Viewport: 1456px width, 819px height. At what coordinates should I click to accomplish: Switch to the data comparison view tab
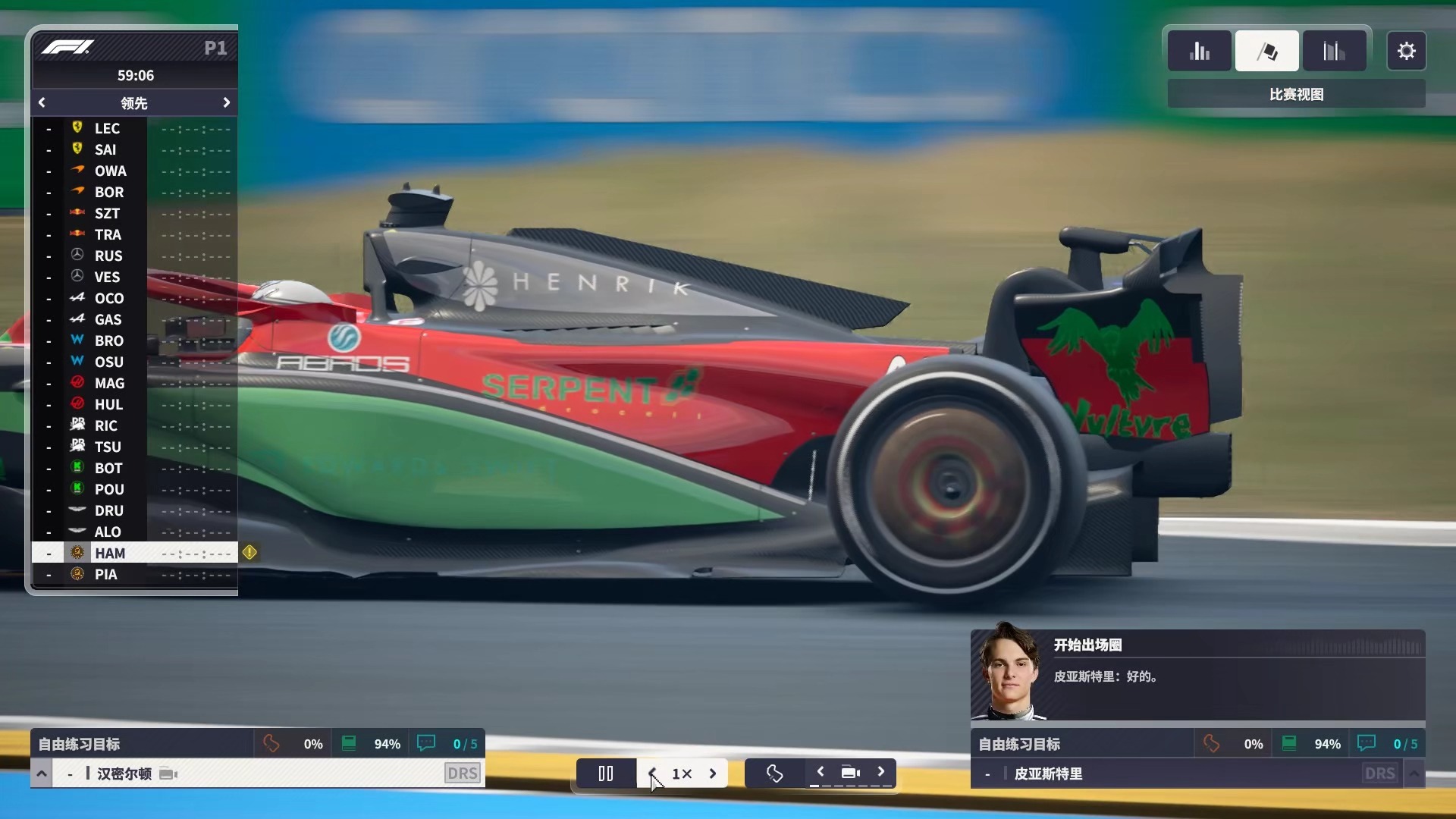coord(1334,51)
